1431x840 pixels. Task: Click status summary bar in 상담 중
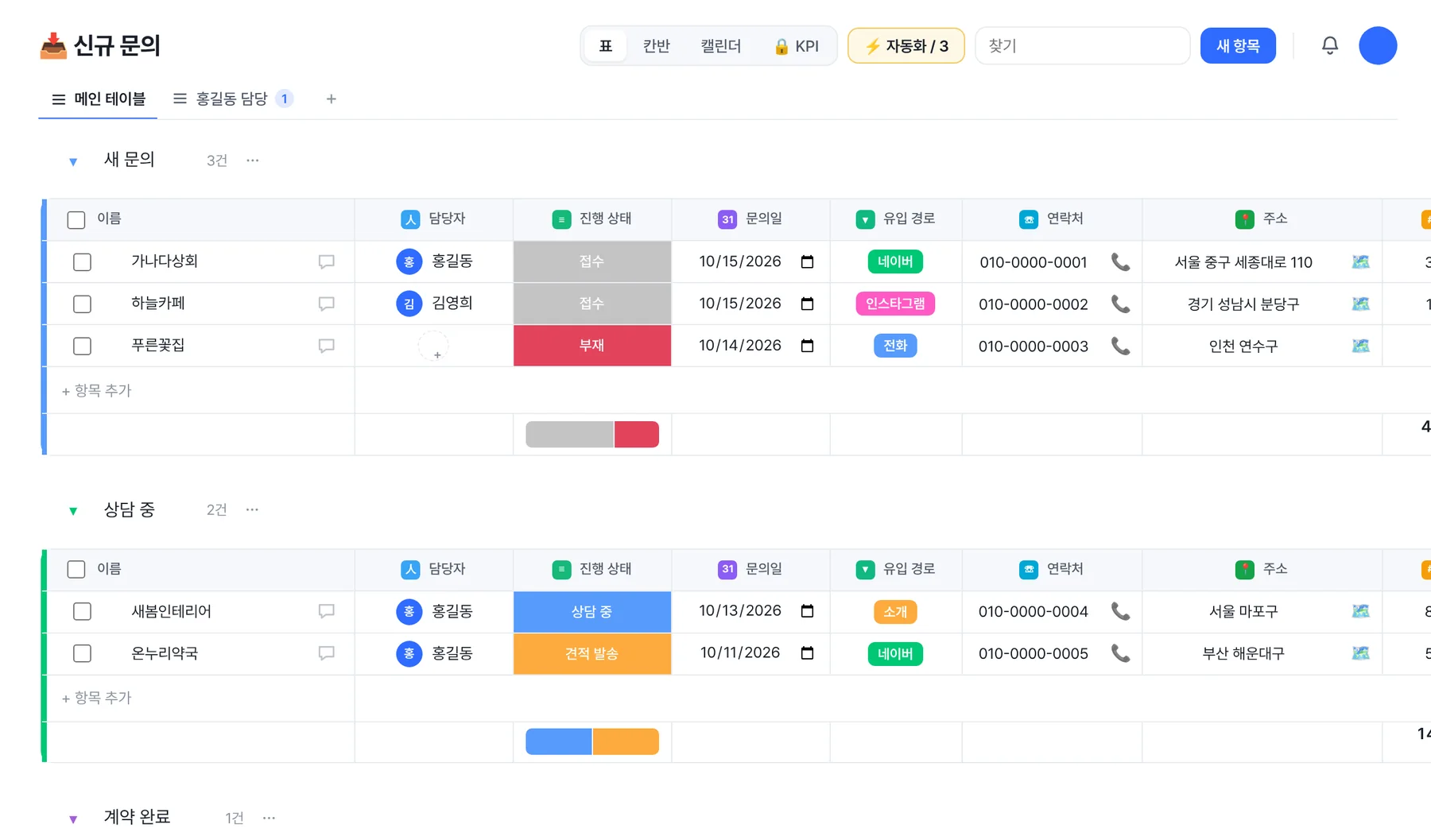tap(592, 741)
